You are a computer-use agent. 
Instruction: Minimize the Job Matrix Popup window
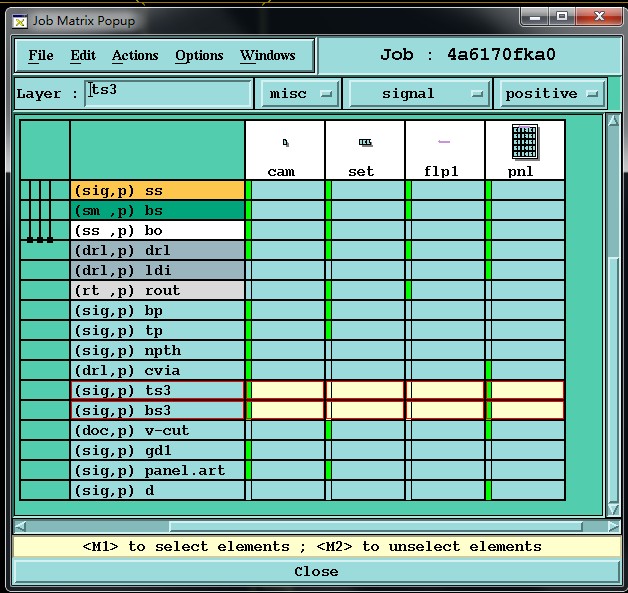click(x=535, y=17)
